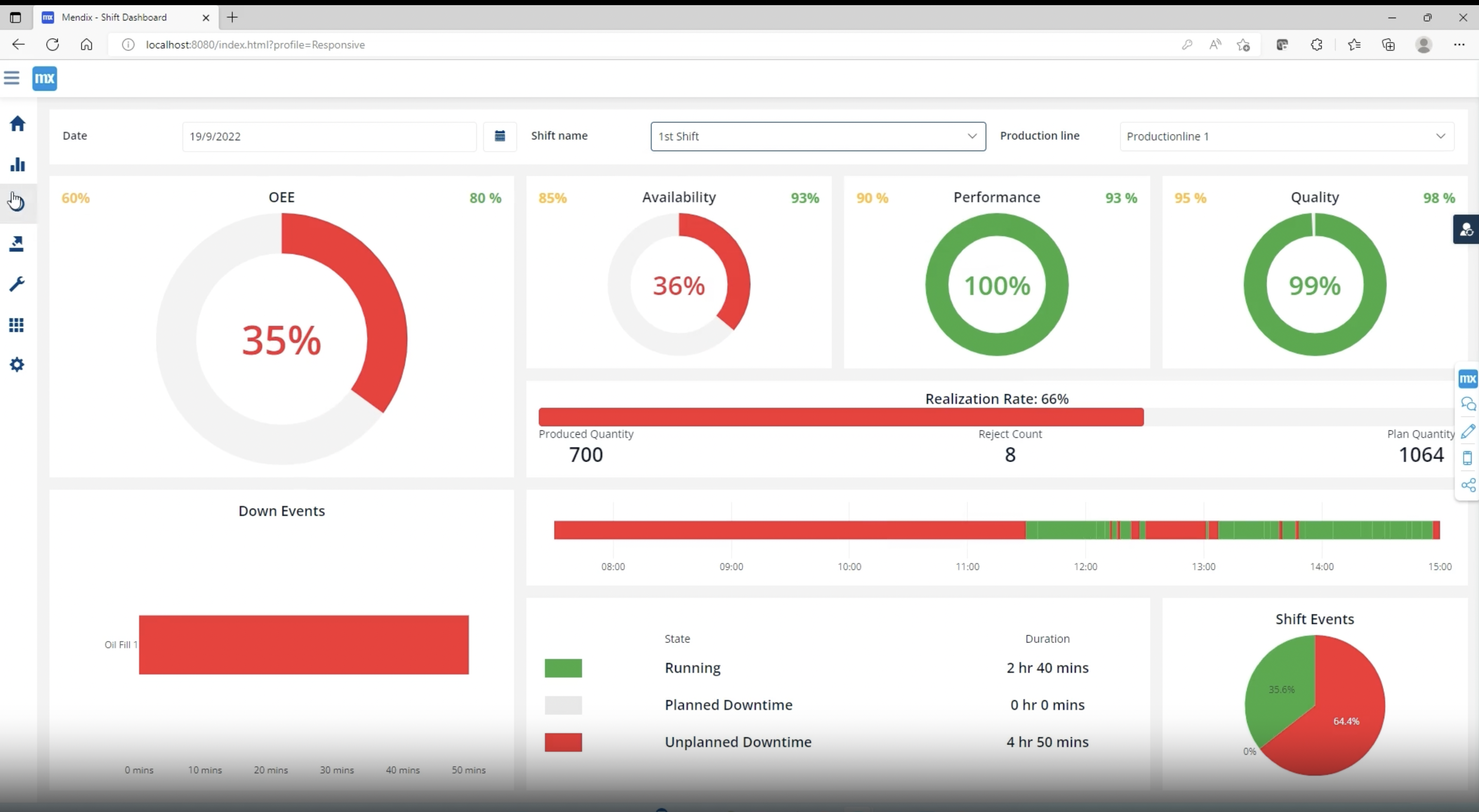Click the Quality 99% donut chart
Screen dimensions: 1479x812
[x=1315, y=284]
